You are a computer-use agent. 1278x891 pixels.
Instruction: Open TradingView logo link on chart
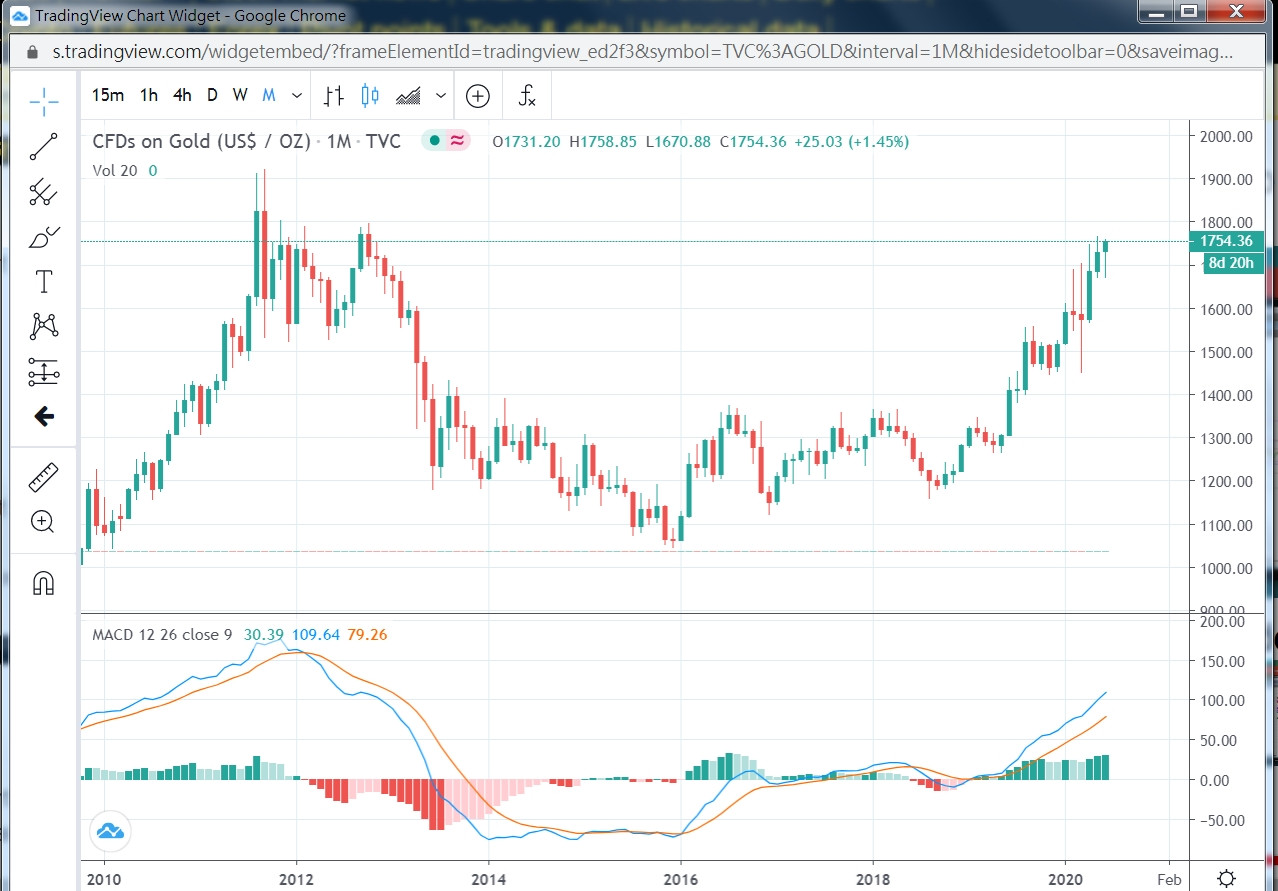point(110,830)
